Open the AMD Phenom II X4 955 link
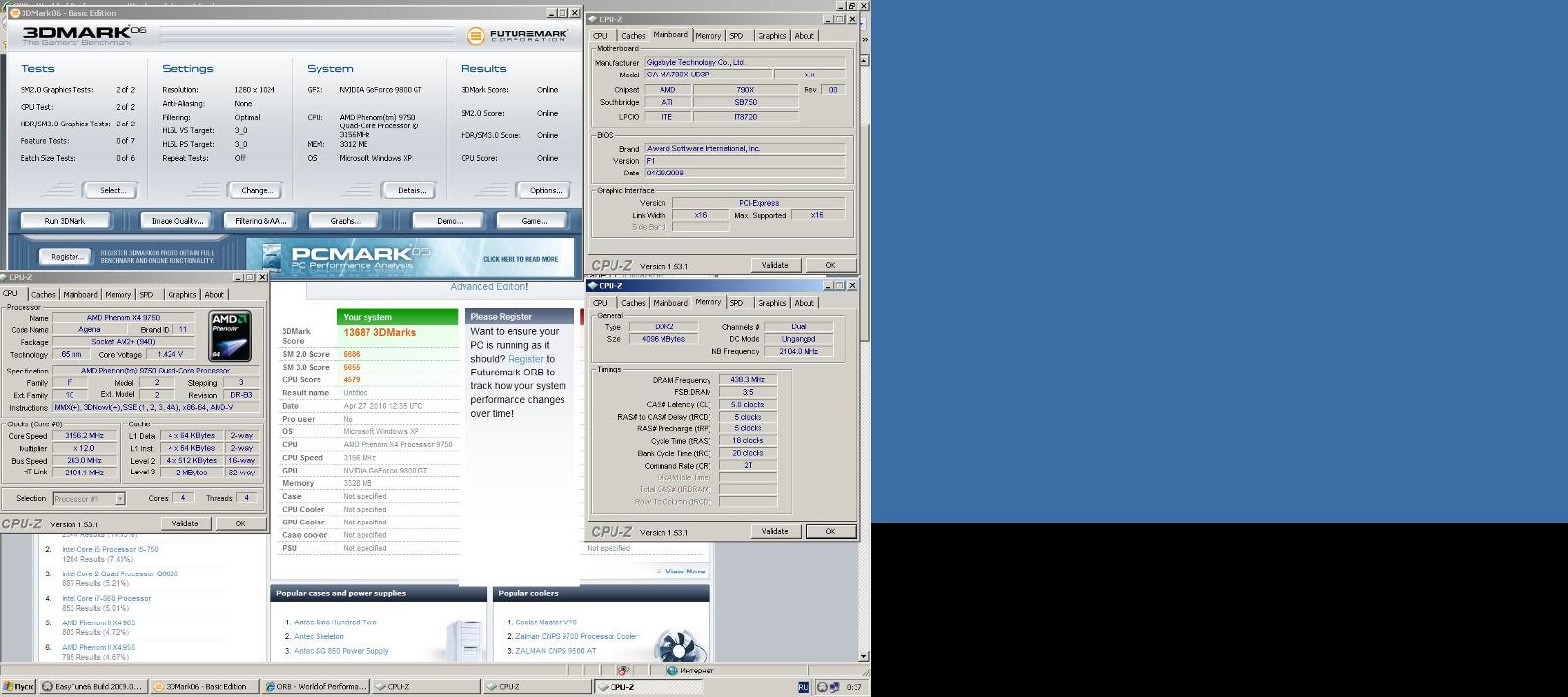The width and height of the screenshot is (1568, 697). coord(98,647)
